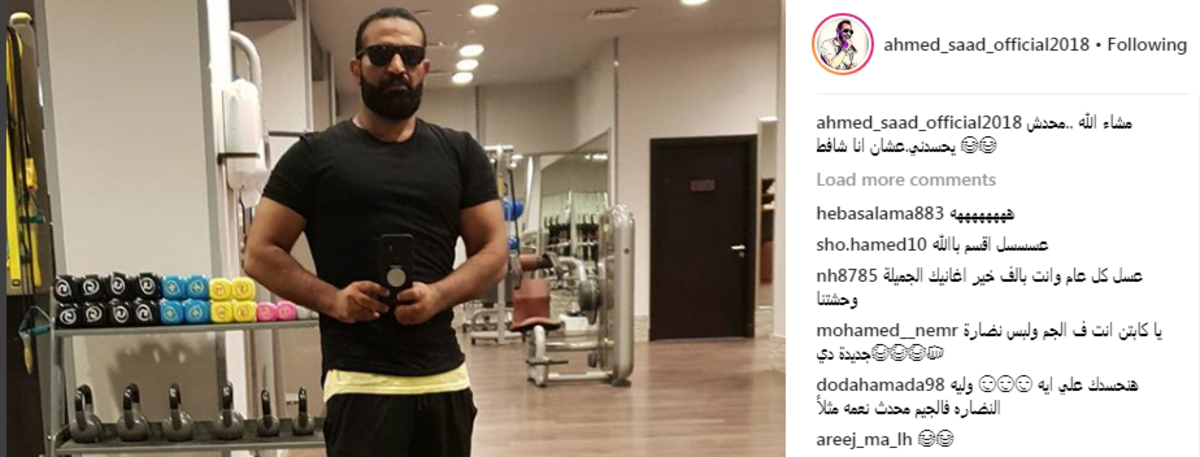Visit nh8785 user profile
The image size is (1200, 457).
click(x=843, y=277)
